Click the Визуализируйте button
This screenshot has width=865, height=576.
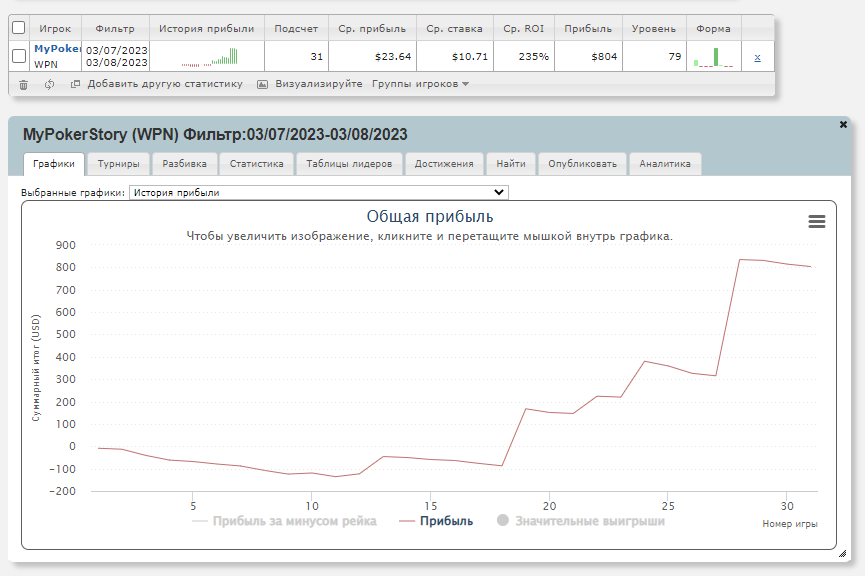pos(318,84)
